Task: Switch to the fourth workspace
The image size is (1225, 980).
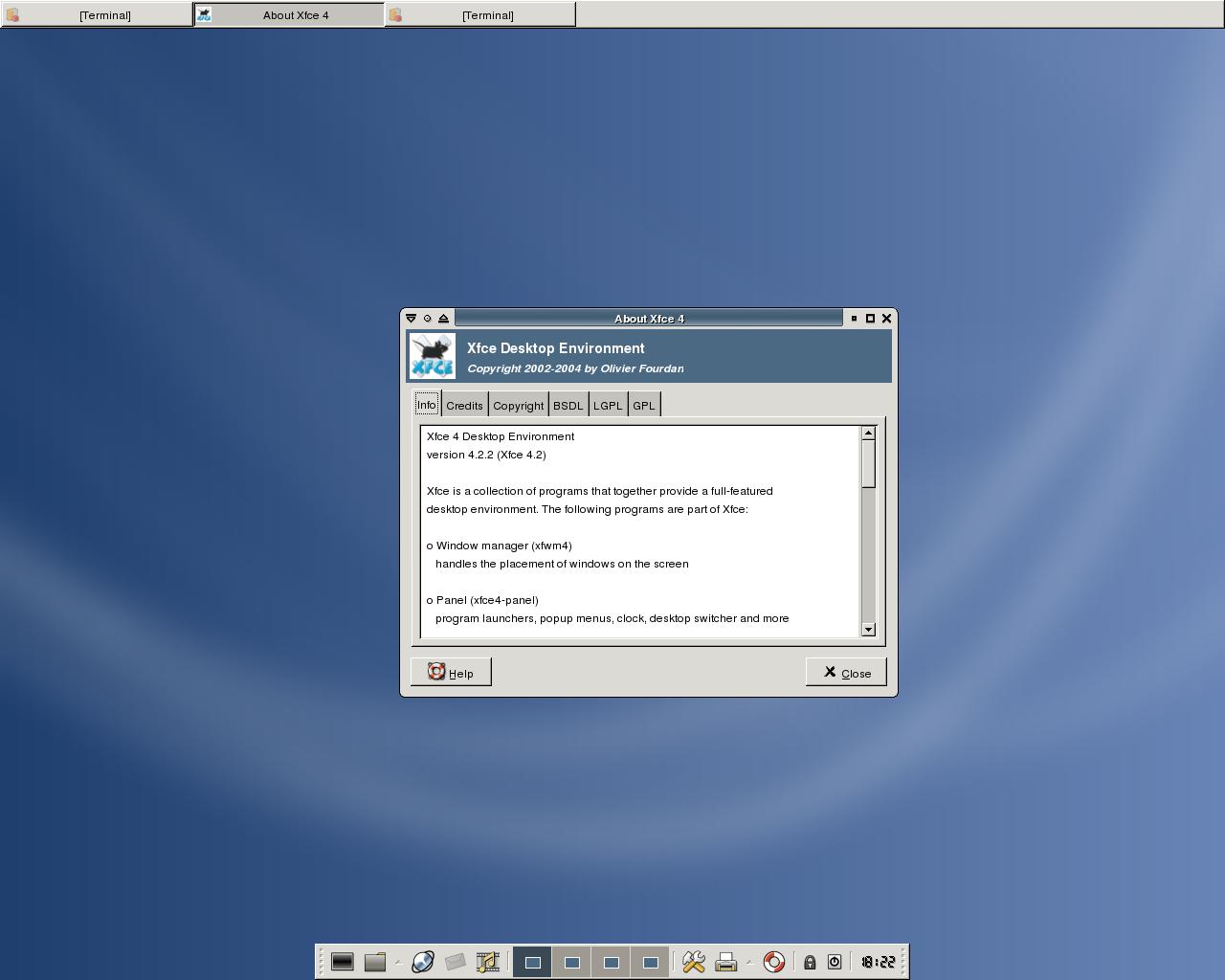Action: click(650, 962)
